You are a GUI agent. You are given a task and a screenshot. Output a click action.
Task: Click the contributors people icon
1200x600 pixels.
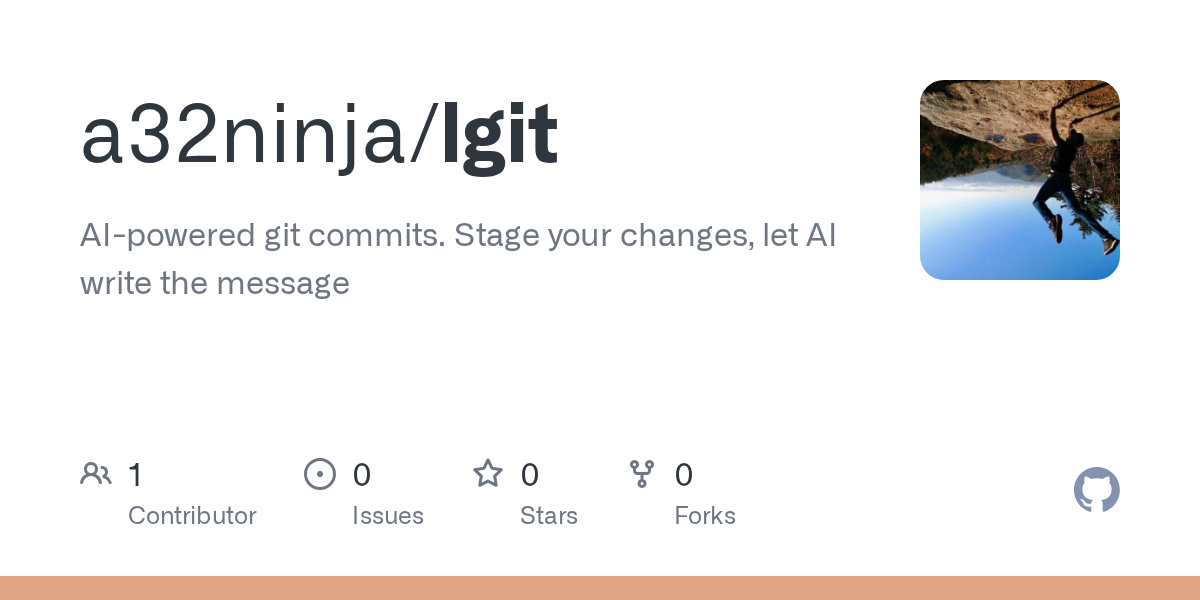click(x=96, y=474)
